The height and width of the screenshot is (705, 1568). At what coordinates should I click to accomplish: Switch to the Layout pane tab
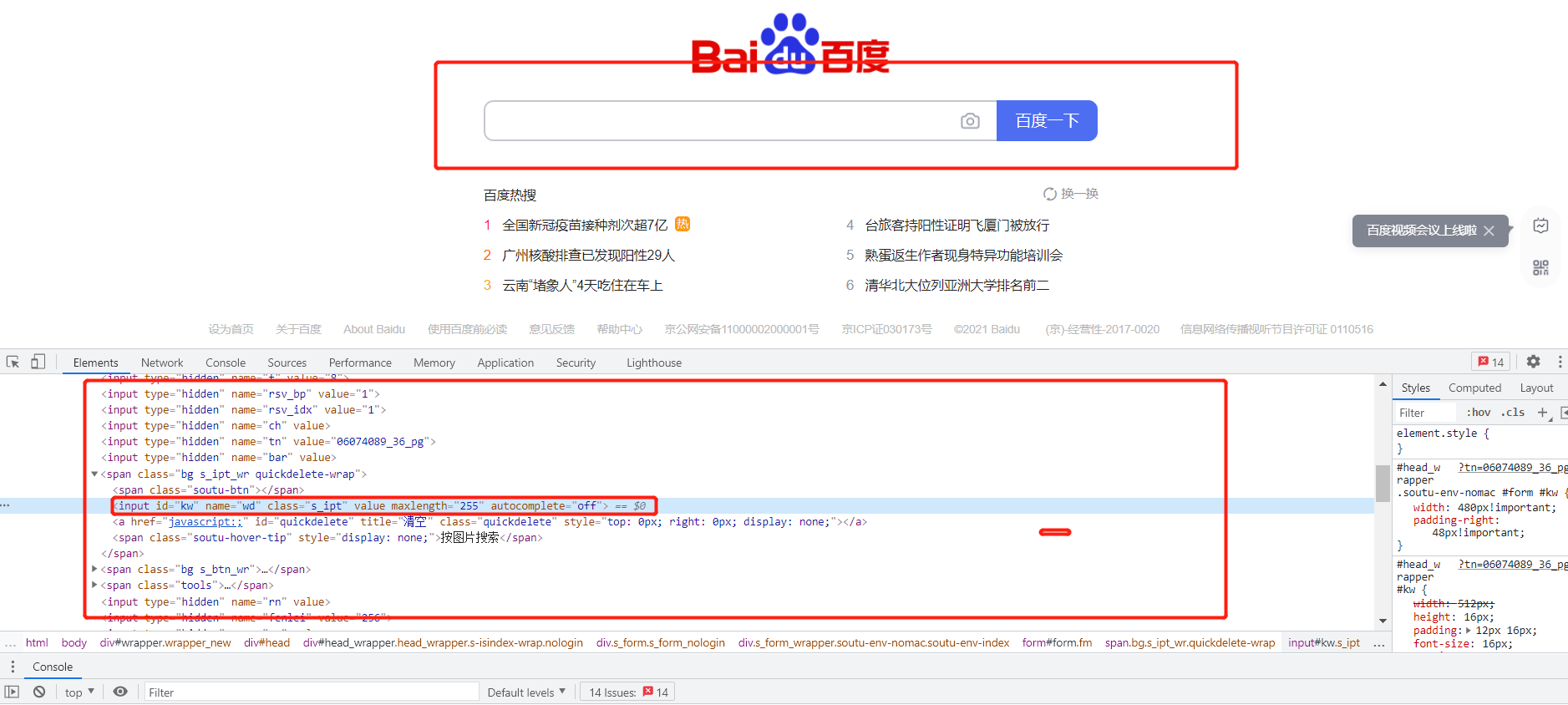click(1536, 388)
